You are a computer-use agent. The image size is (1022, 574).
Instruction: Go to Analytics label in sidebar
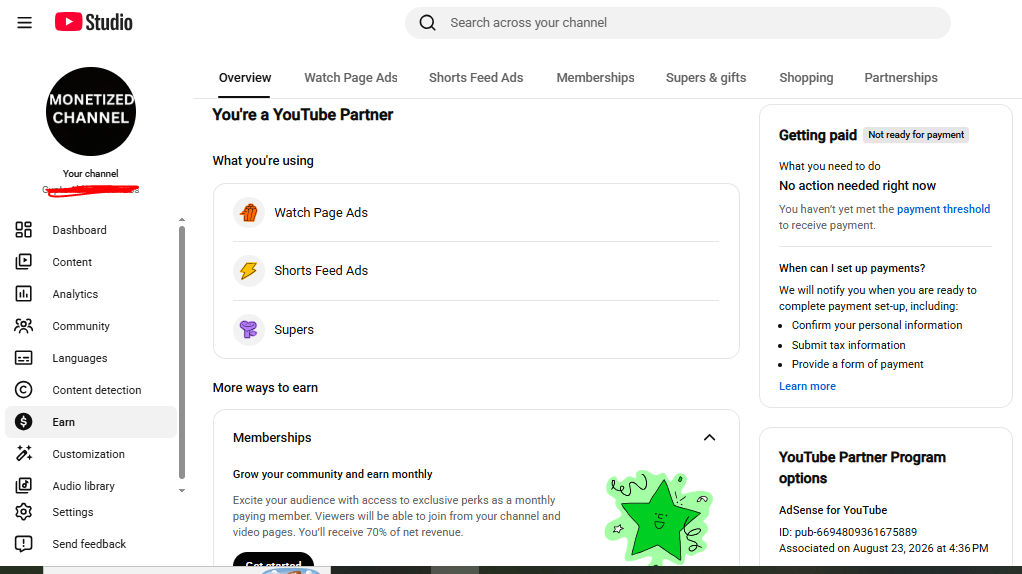(x=75, y=294)
